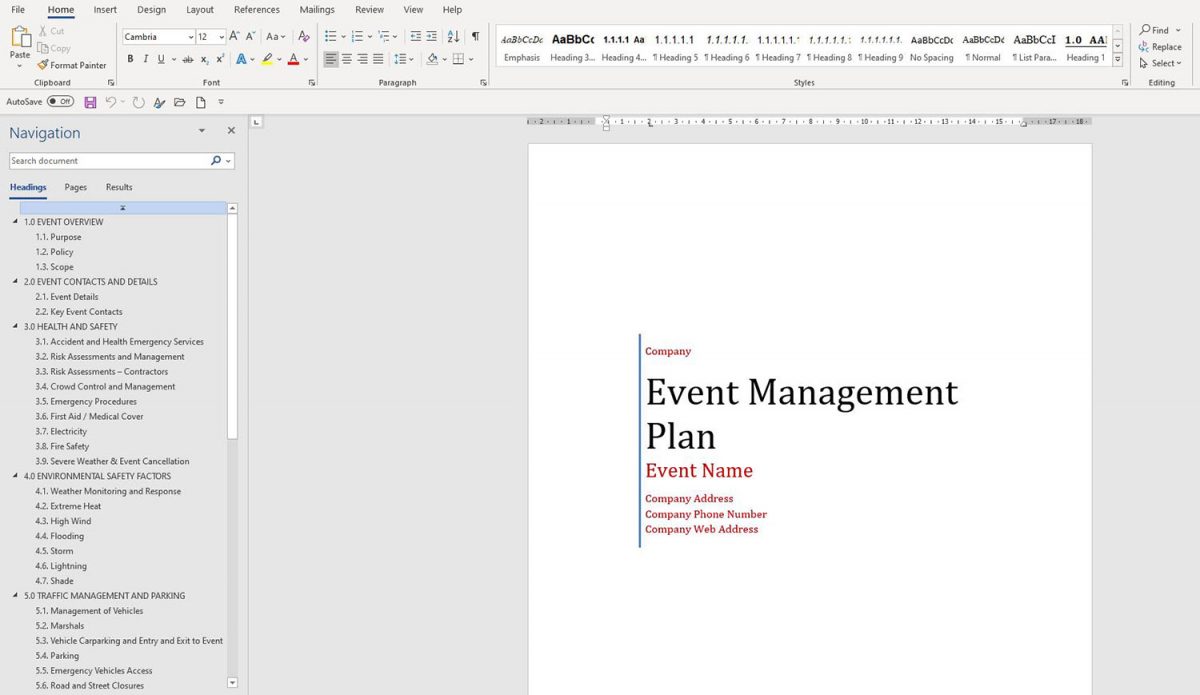Image resolution: width=1200 pixels, height=695 pixels.
Task: Expand the shading color dropdown
Action: pyautogui.click(x=445, y=59)
